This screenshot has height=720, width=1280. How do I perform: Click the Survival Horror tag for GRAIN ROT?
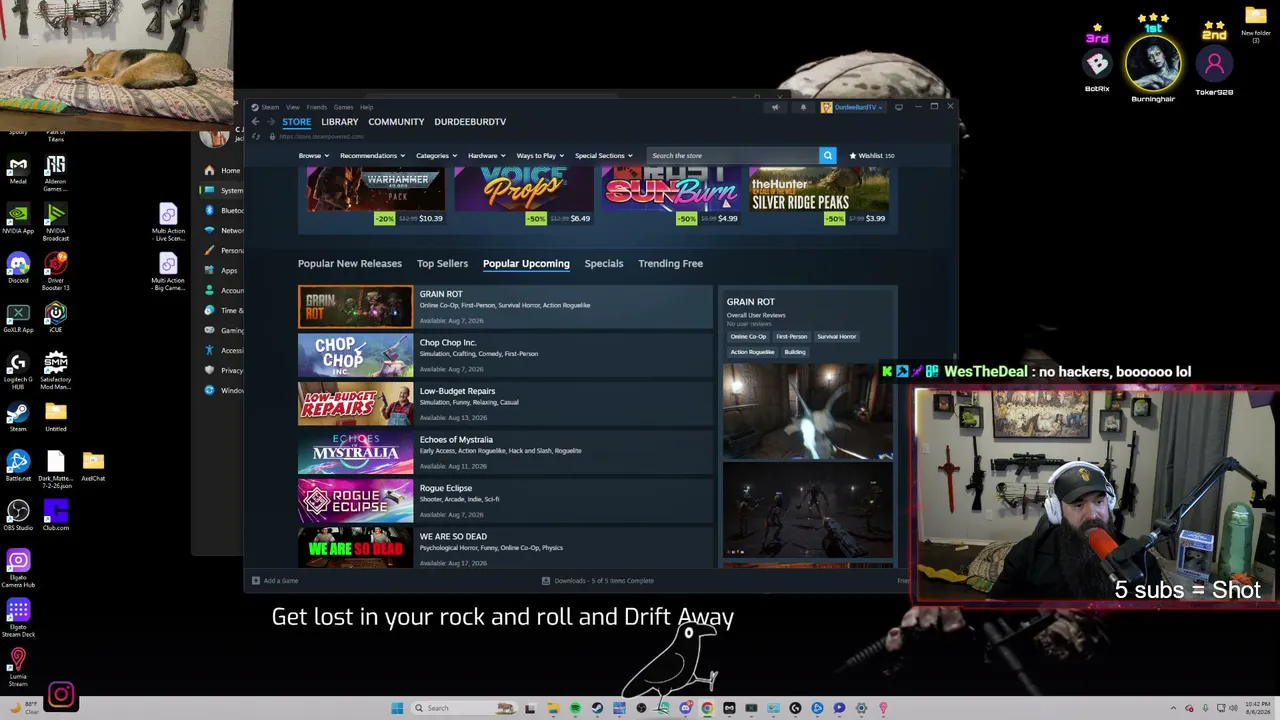(x=836, y=336)
